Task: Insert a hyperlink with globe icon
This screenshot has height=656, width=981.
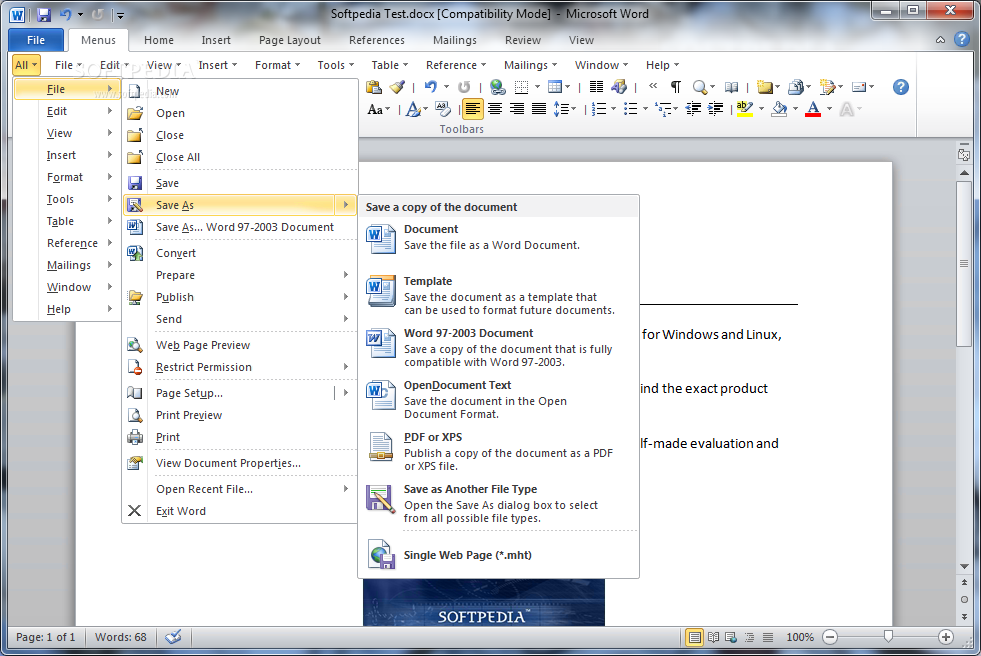Action: (x=497, y=87)
